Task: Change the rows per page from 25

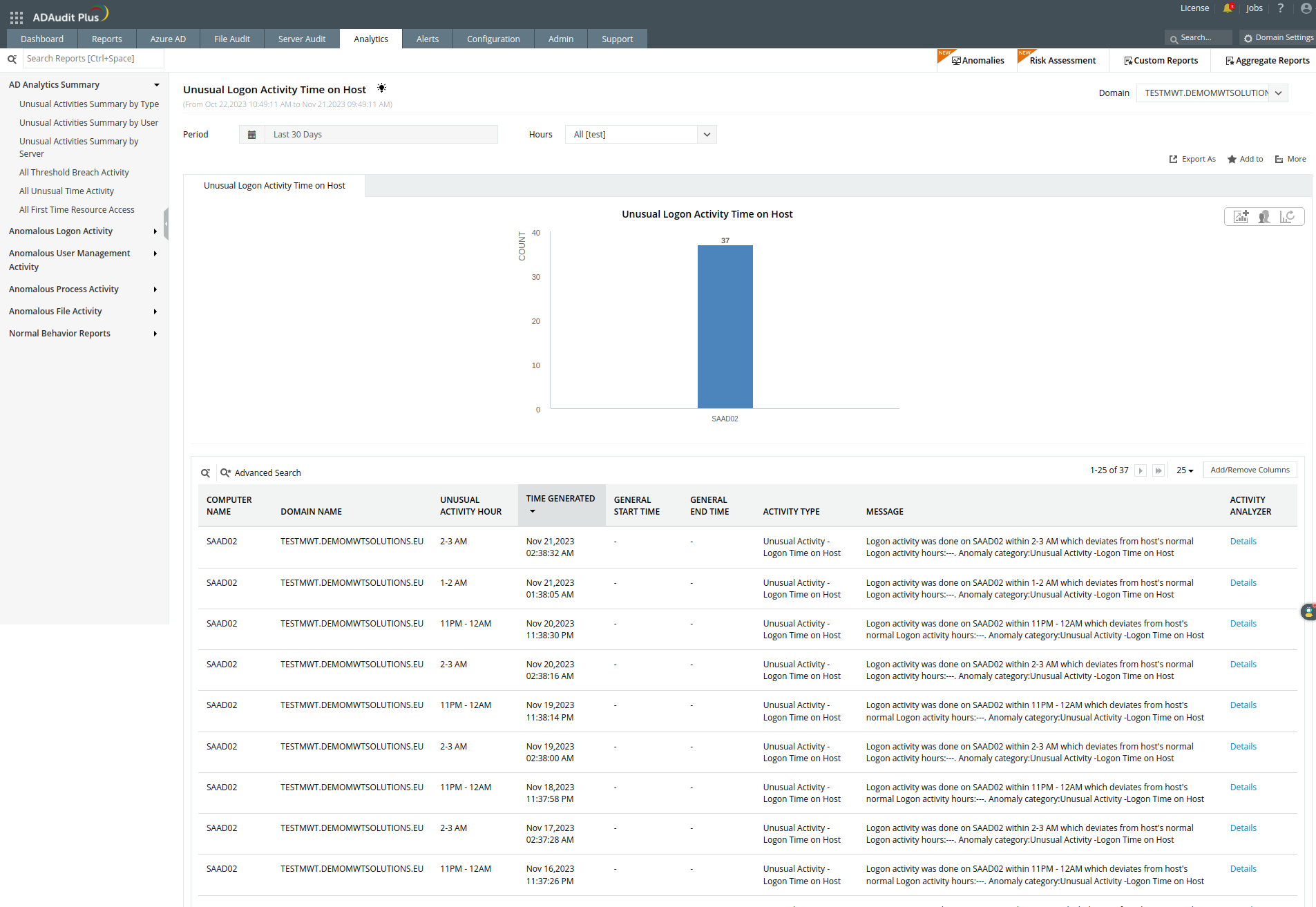Action: point(1185,470)
